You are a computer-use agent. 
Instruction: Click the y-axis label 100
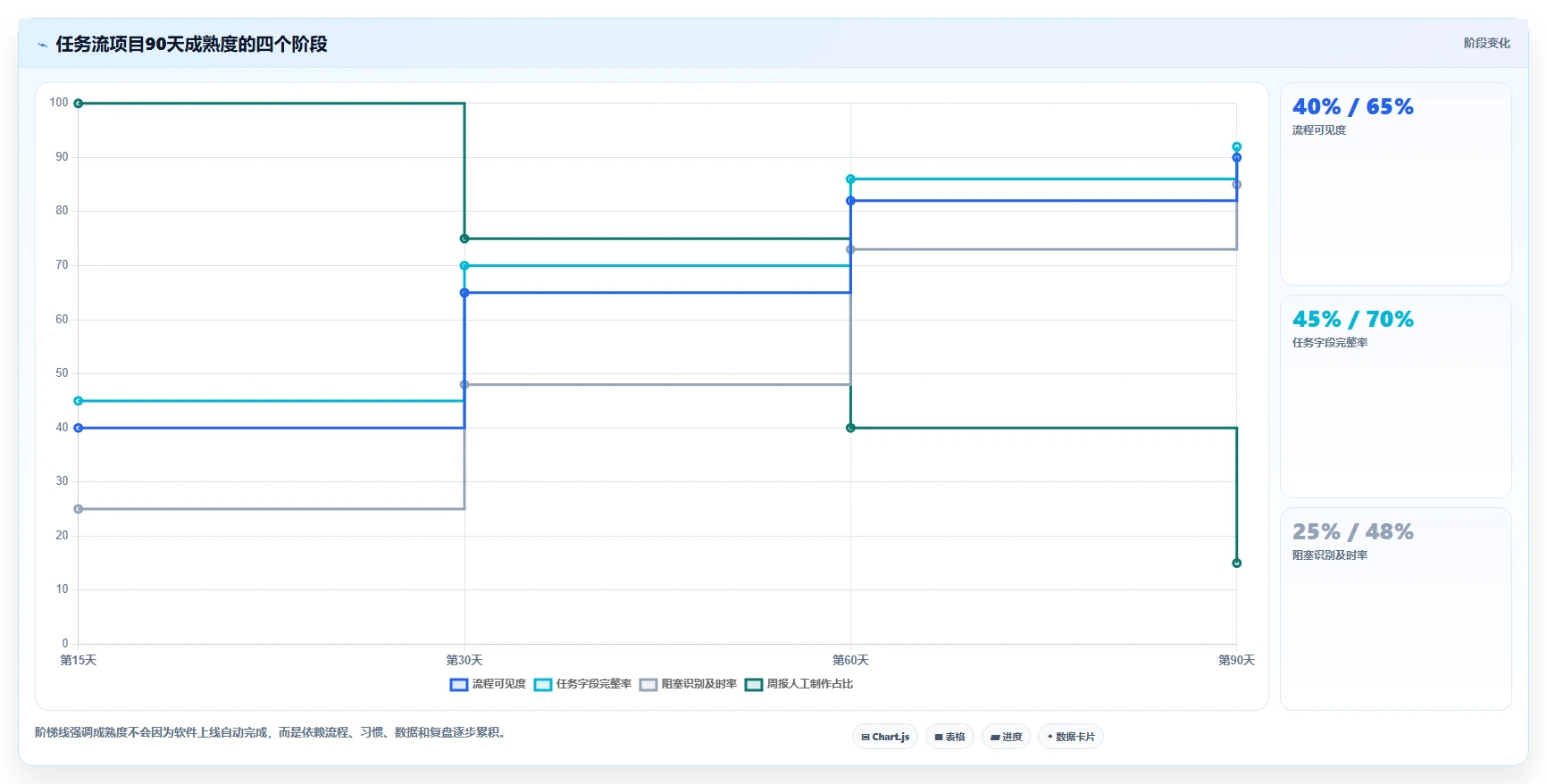click(x=59, y=103)
